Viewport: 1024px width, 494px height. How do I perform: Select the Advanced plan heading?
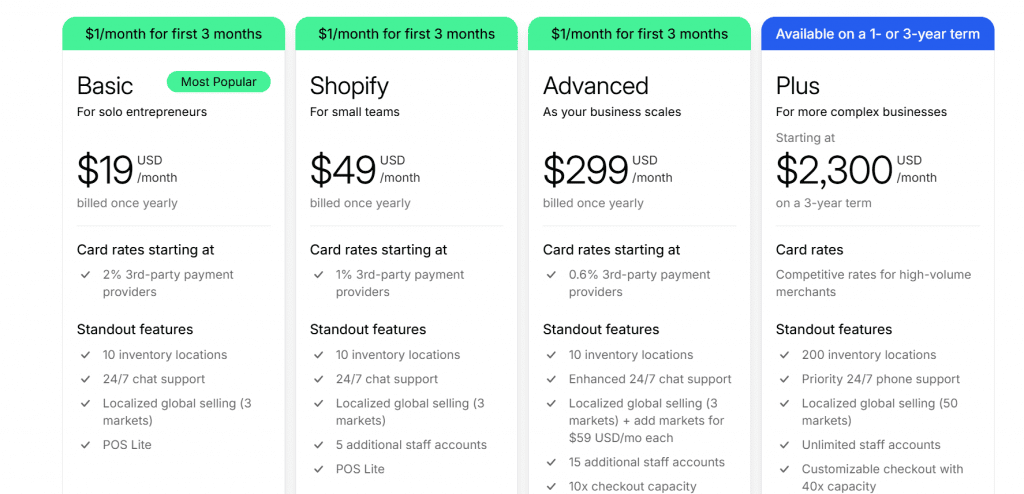tap(596, 86)
